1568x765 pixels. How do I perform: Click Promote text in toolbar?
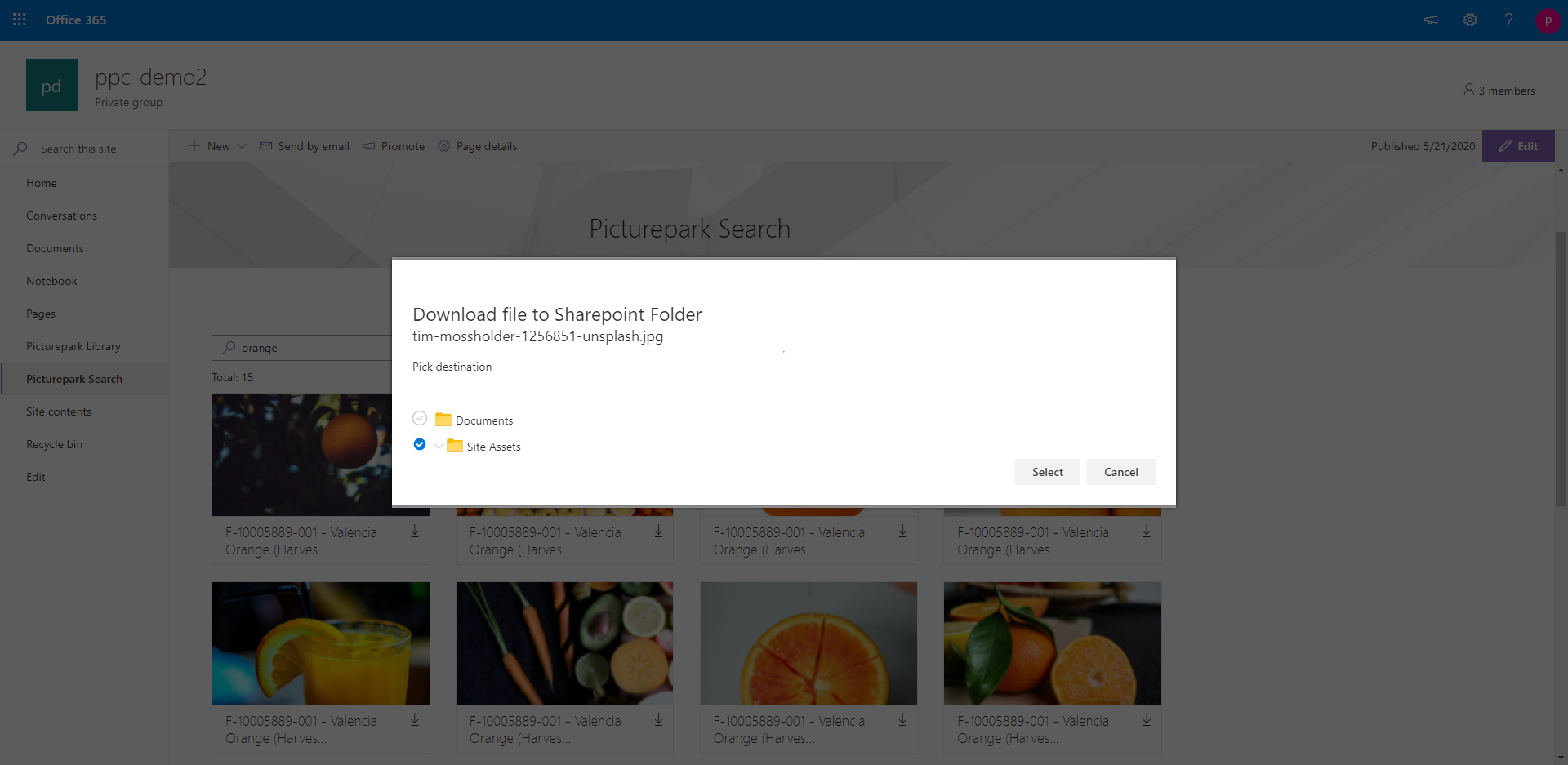(403, 146)
